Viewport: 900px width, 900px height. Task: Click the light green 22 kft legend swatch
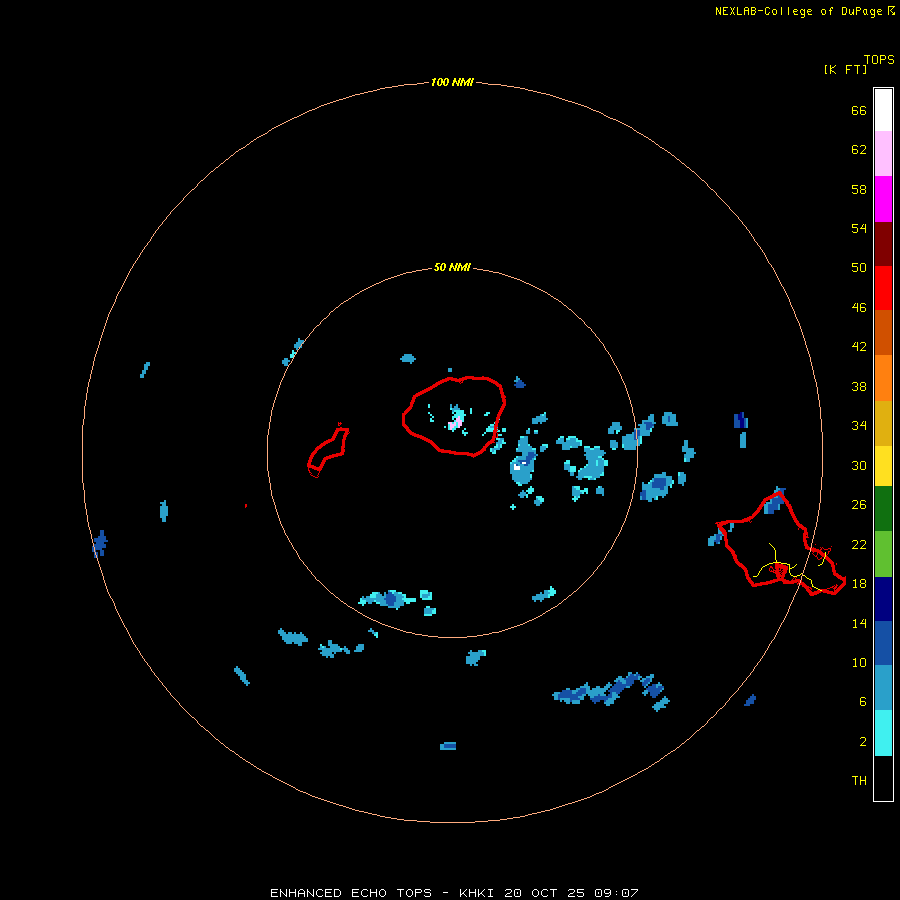point(883,554)
